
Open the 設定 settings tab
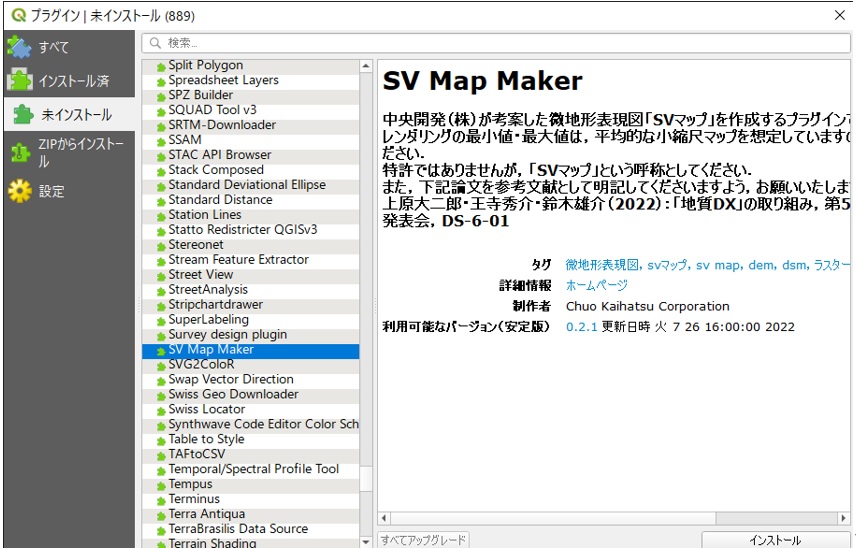pyautogui.click(x=69, y=191)
